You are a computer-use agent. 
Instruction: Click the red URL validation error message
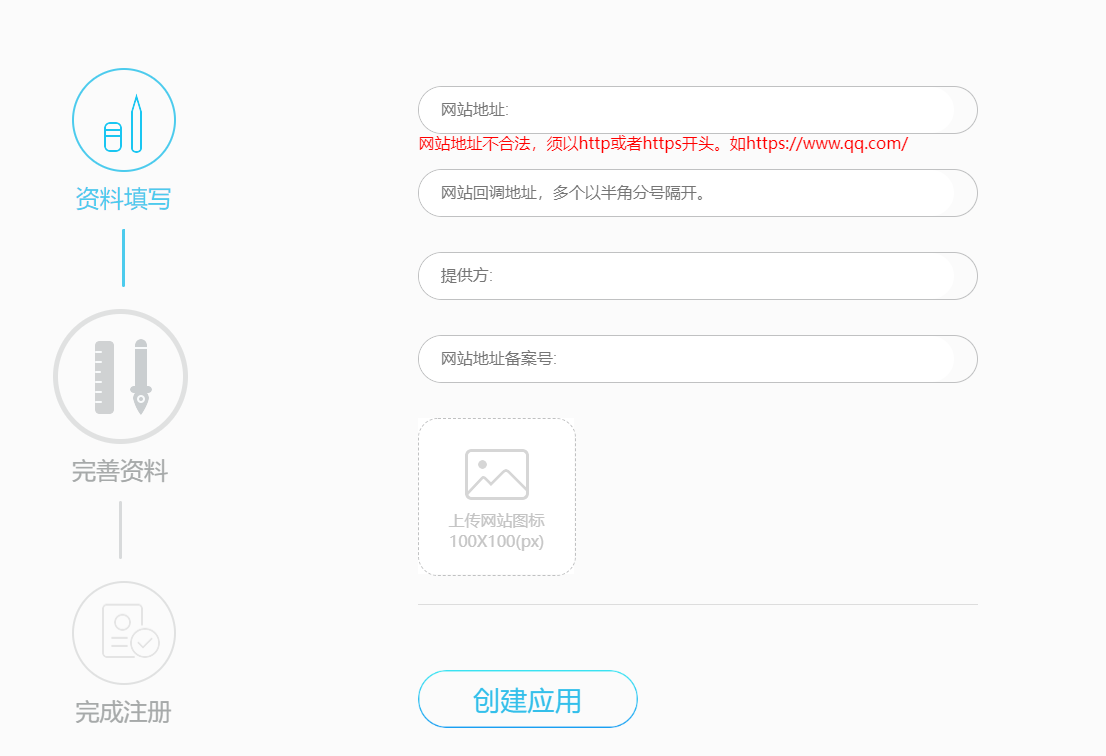pos(662,144)
